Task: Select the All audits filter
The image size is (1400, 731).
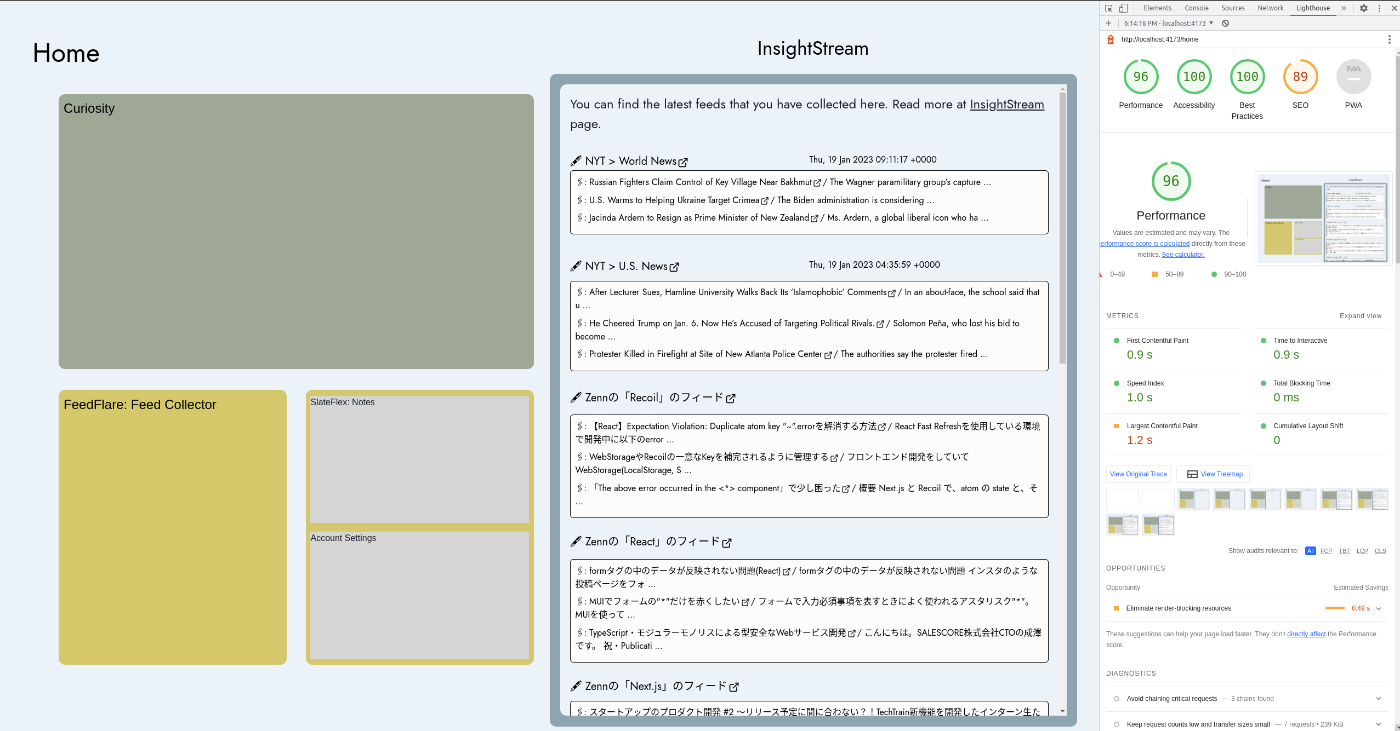Action: 1310,551
